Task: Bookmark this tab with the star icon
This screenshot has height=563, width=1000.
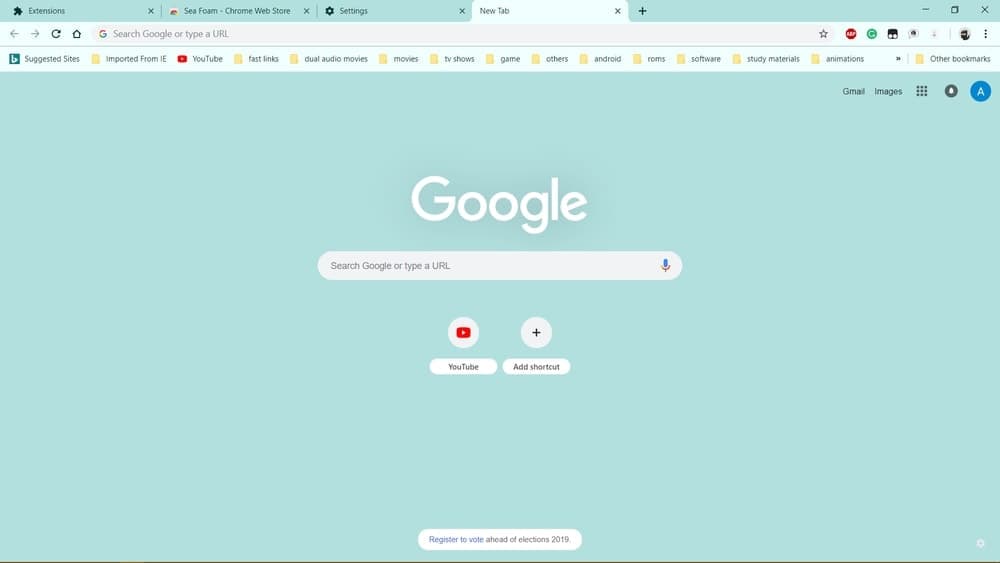Action: pyautogui.click(x=823, y=34)
